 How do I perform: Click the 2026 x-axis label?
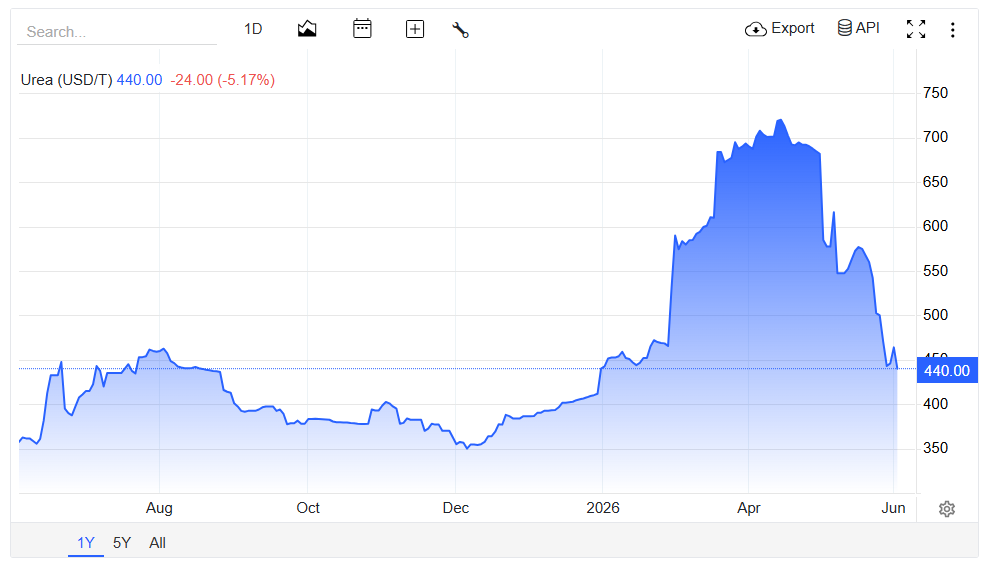[x=603, y=508]
